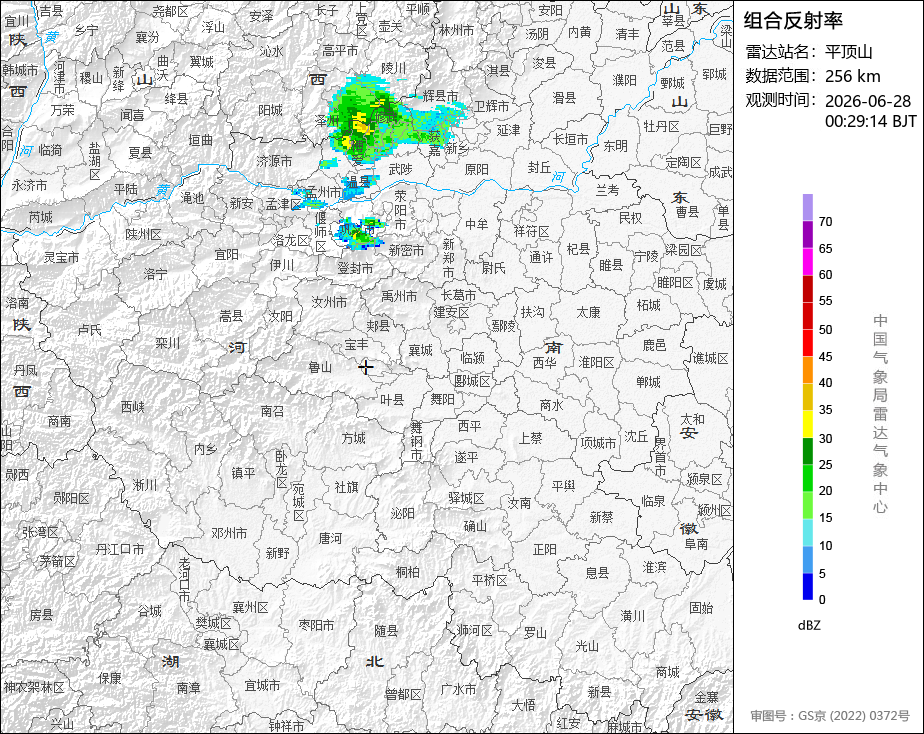The height and width of the screenshot is (734, 924).
Task: Click the 叶县 label on the map
Action: pyautogui.click(x=392, y=400)
